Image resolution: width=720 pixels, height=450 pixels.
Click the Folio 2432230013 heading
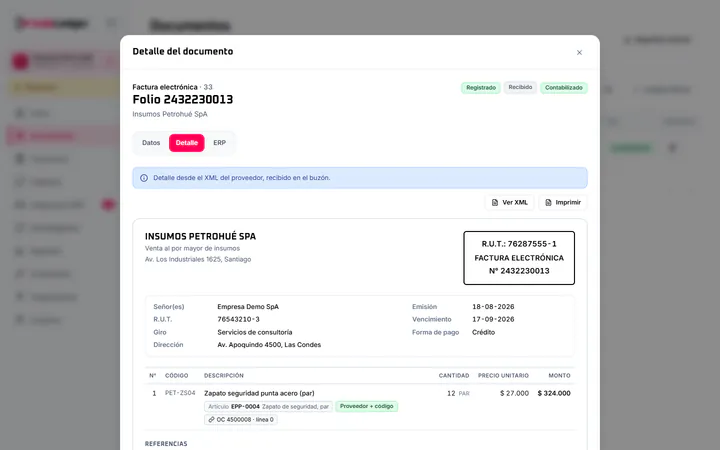pos(183,99)
